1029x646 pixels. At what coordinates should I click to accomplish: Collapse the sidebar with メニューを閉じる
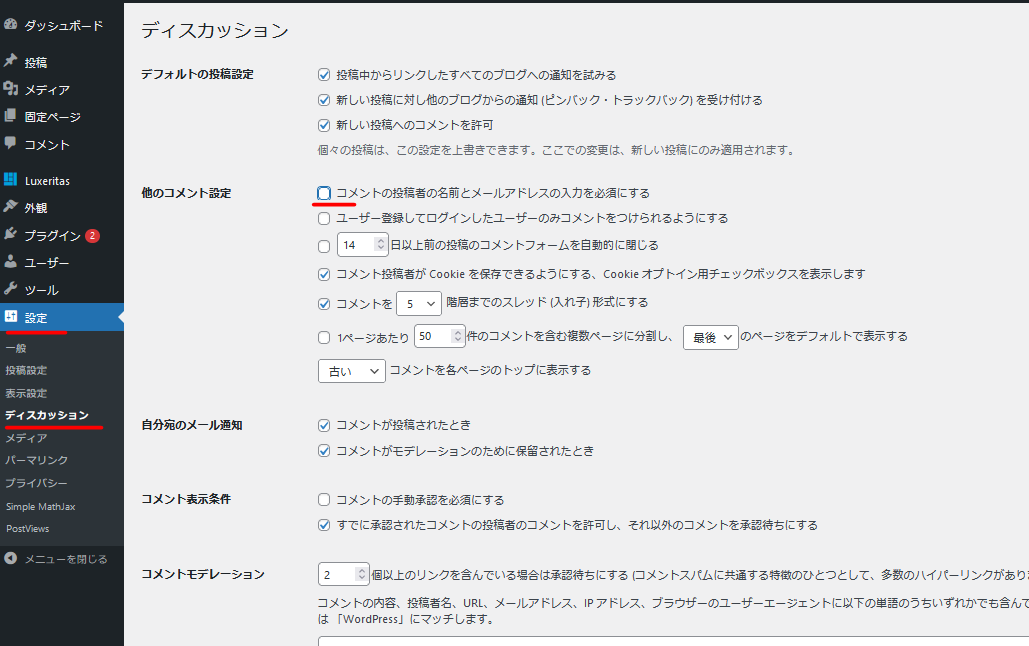[x=65, y=559]
